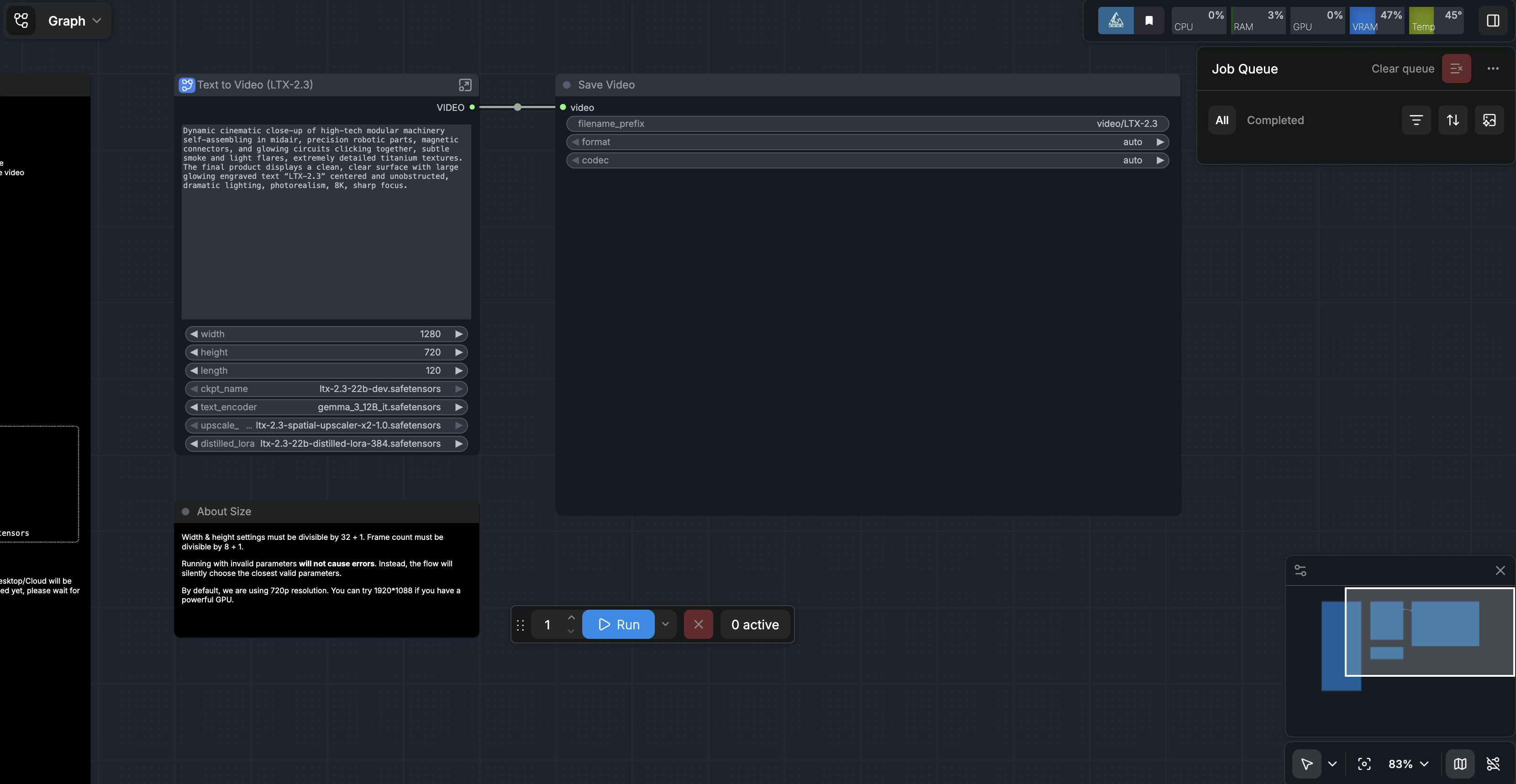
Task: Click the fit view to screen icon
Action: 1364,764
